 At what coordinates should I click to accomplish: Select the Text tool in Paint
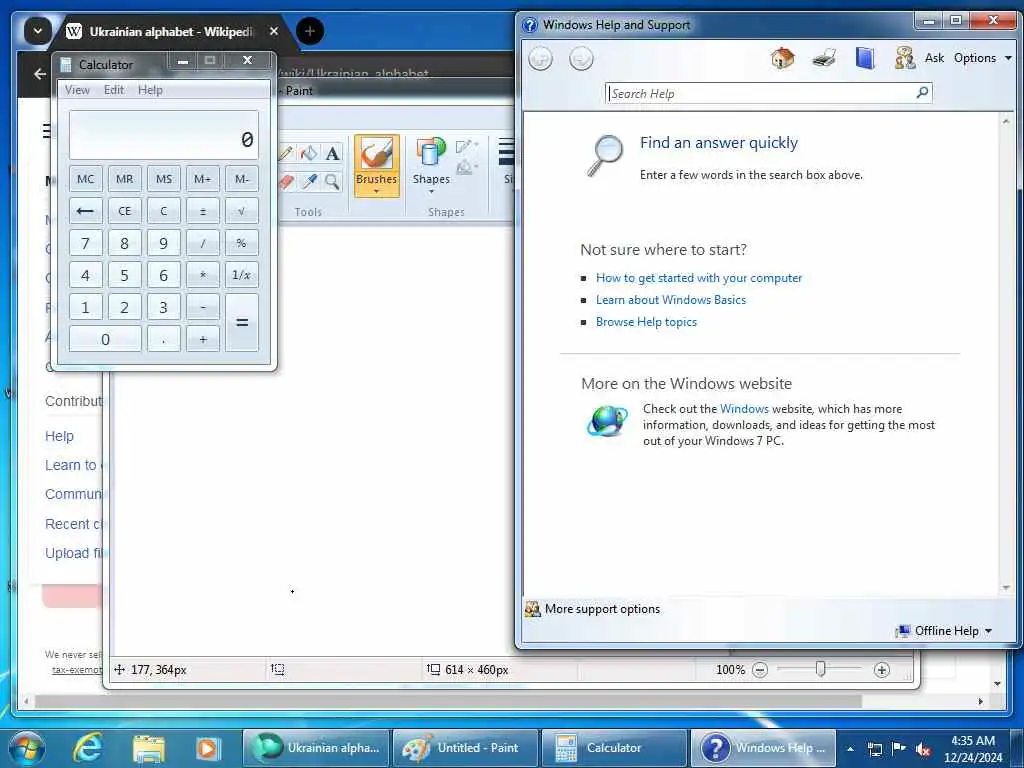point(332,153)
